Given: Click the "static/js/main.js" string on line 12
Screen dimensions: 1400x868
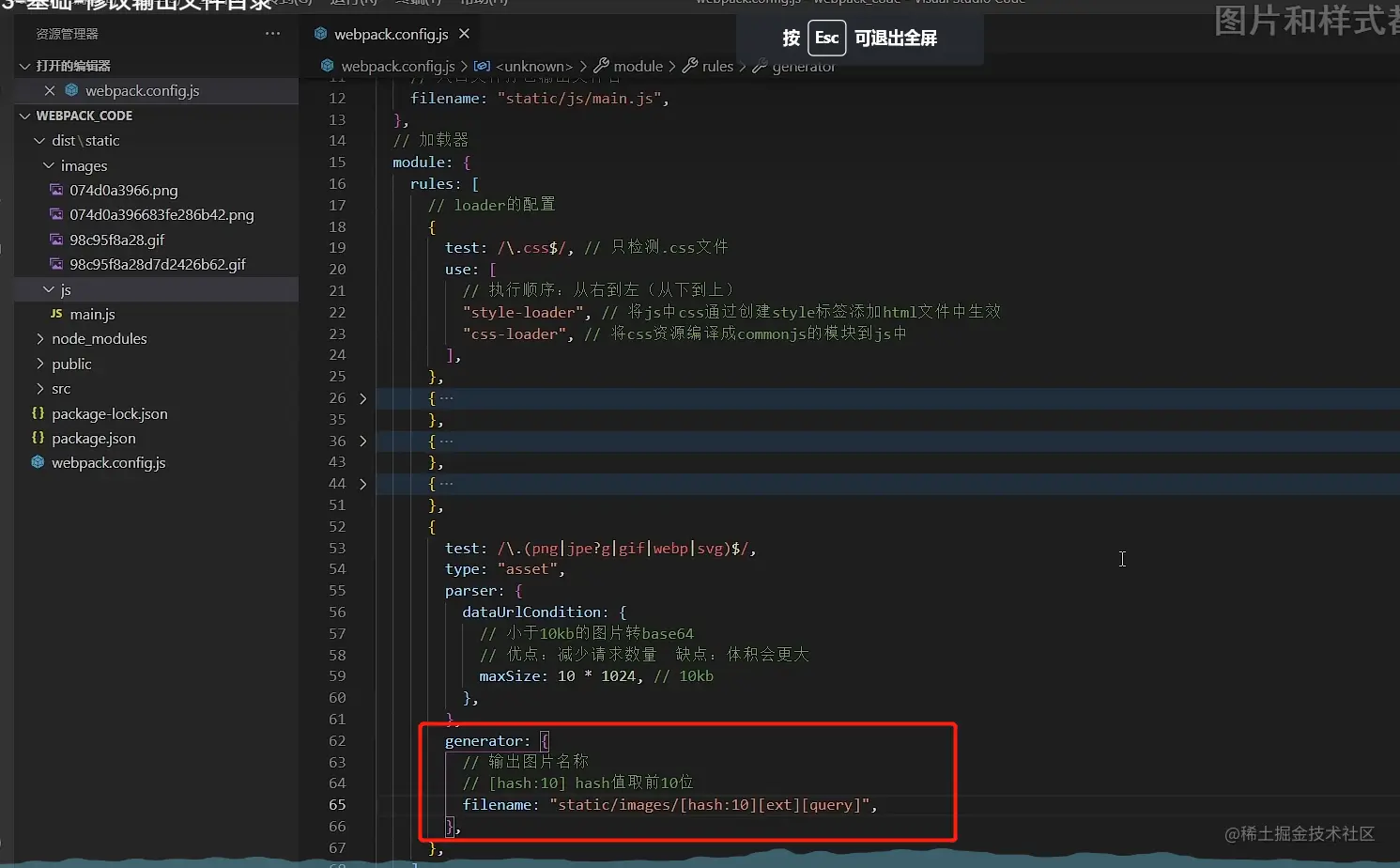Looking at the screenshot, I should (x=579, y=98).
